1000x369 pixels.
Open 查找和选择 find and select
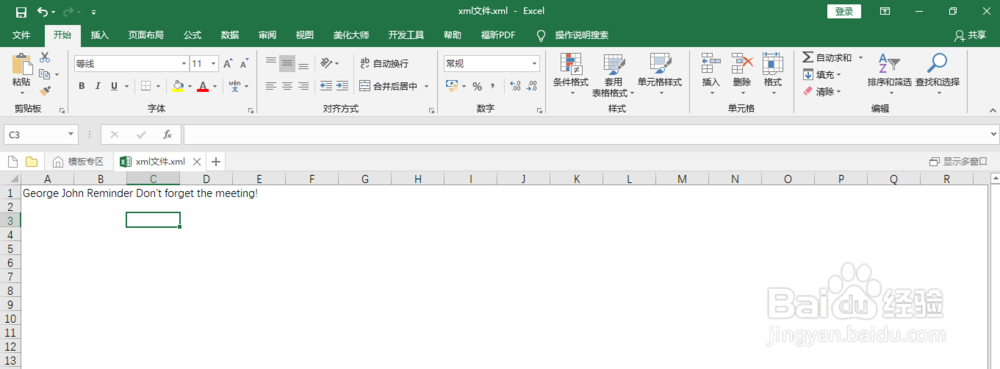pyautogui.click(x=938, y=75)
